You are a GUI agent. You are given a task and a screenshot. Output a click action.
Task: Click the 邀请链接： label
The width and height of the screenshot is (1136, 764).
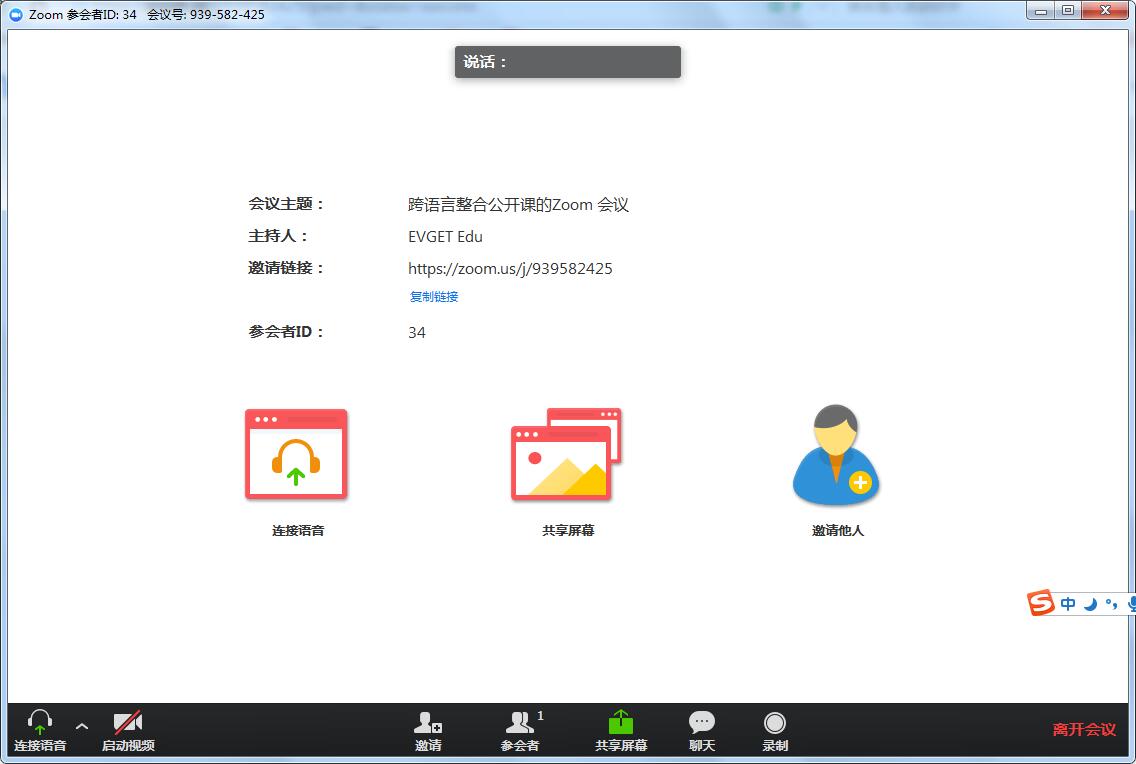point(286,268)
